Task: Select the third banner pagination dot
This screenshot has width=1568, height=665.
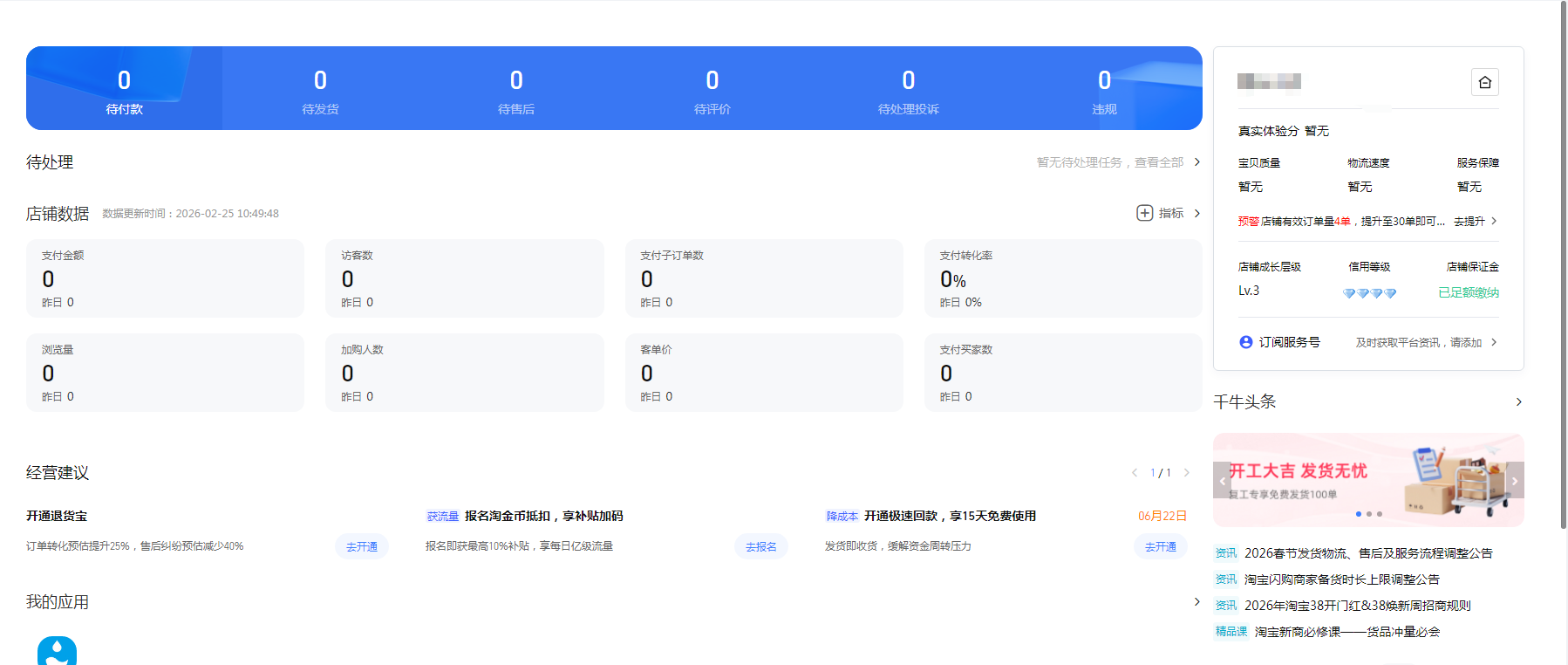Action: (1380, 514)
